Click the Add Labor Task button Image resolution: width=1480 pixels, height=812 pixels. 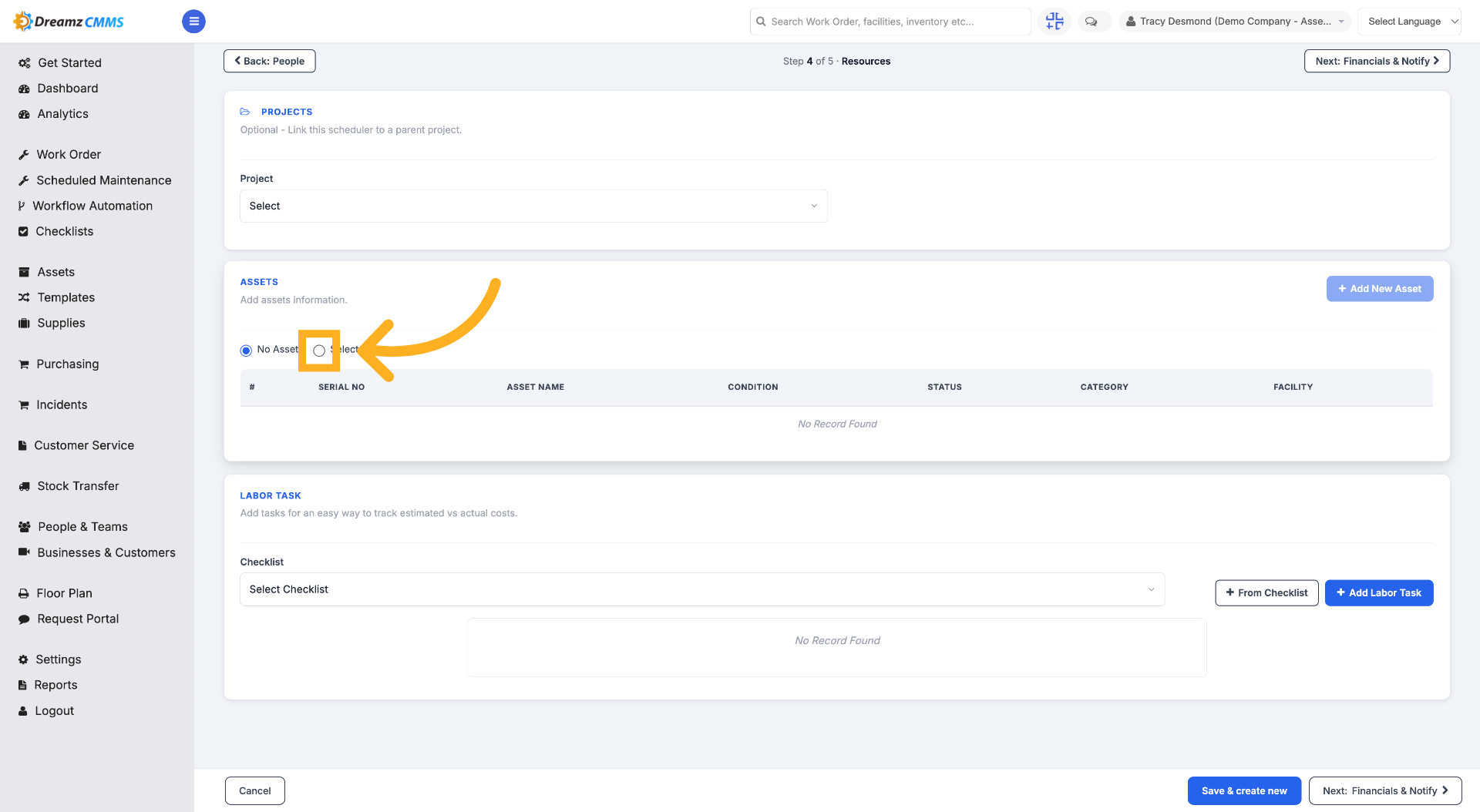click(x=1379, y=593)
